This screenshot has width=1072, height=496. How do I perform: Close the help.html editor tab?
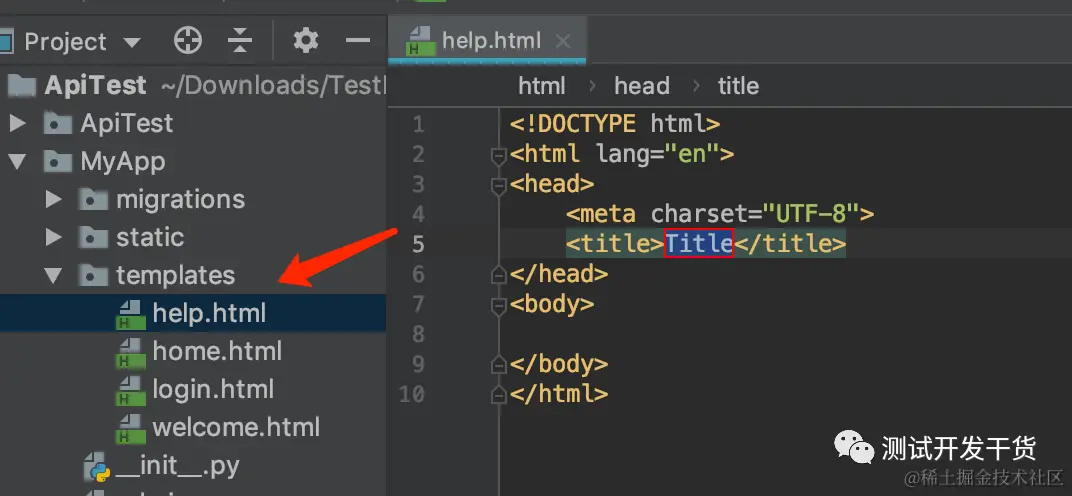(563, 42)
